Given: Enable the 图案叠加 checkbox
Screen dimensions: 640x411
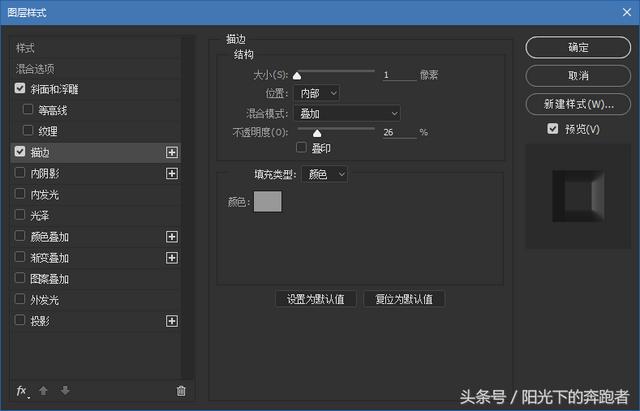Looking at the screenshot, I should [x=20, y=278].
